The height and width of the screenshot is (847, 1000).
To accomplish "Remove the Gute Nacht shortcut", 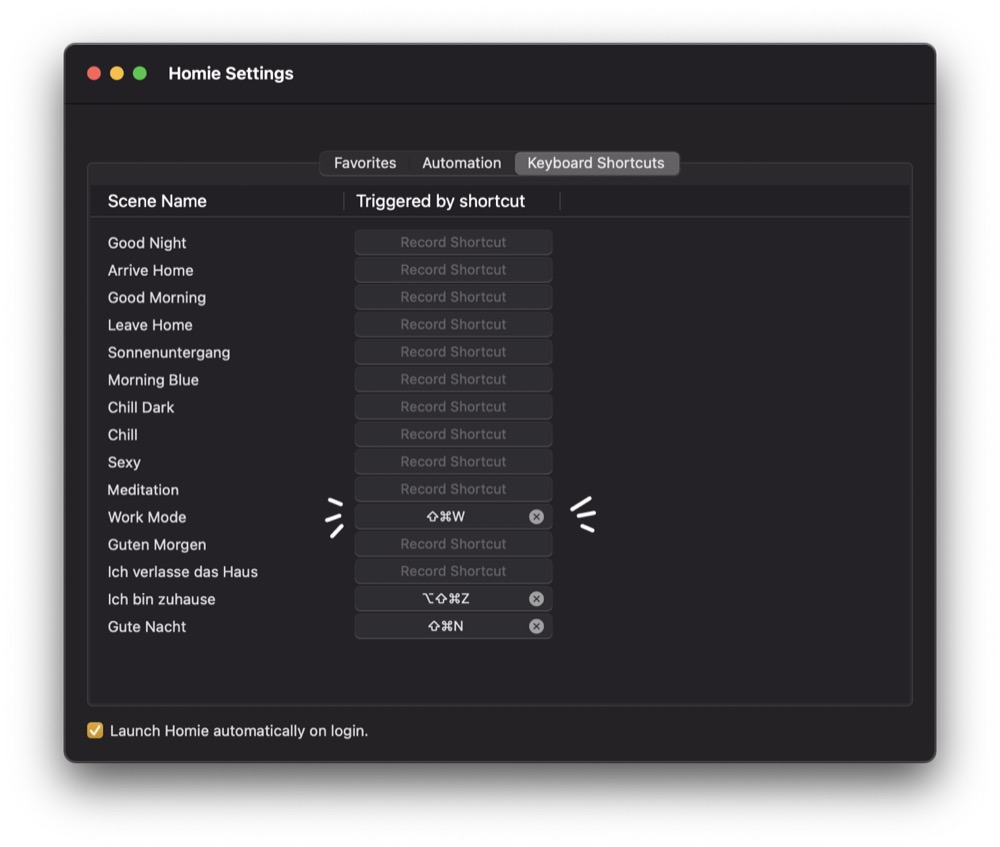I will [536, 626].
